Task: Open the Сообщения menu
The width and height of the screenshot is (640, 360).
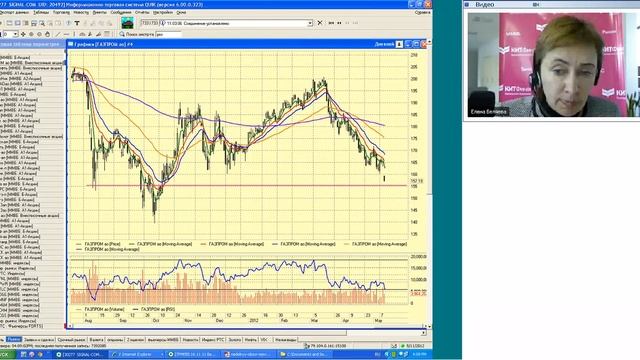Action: [121, 13]
